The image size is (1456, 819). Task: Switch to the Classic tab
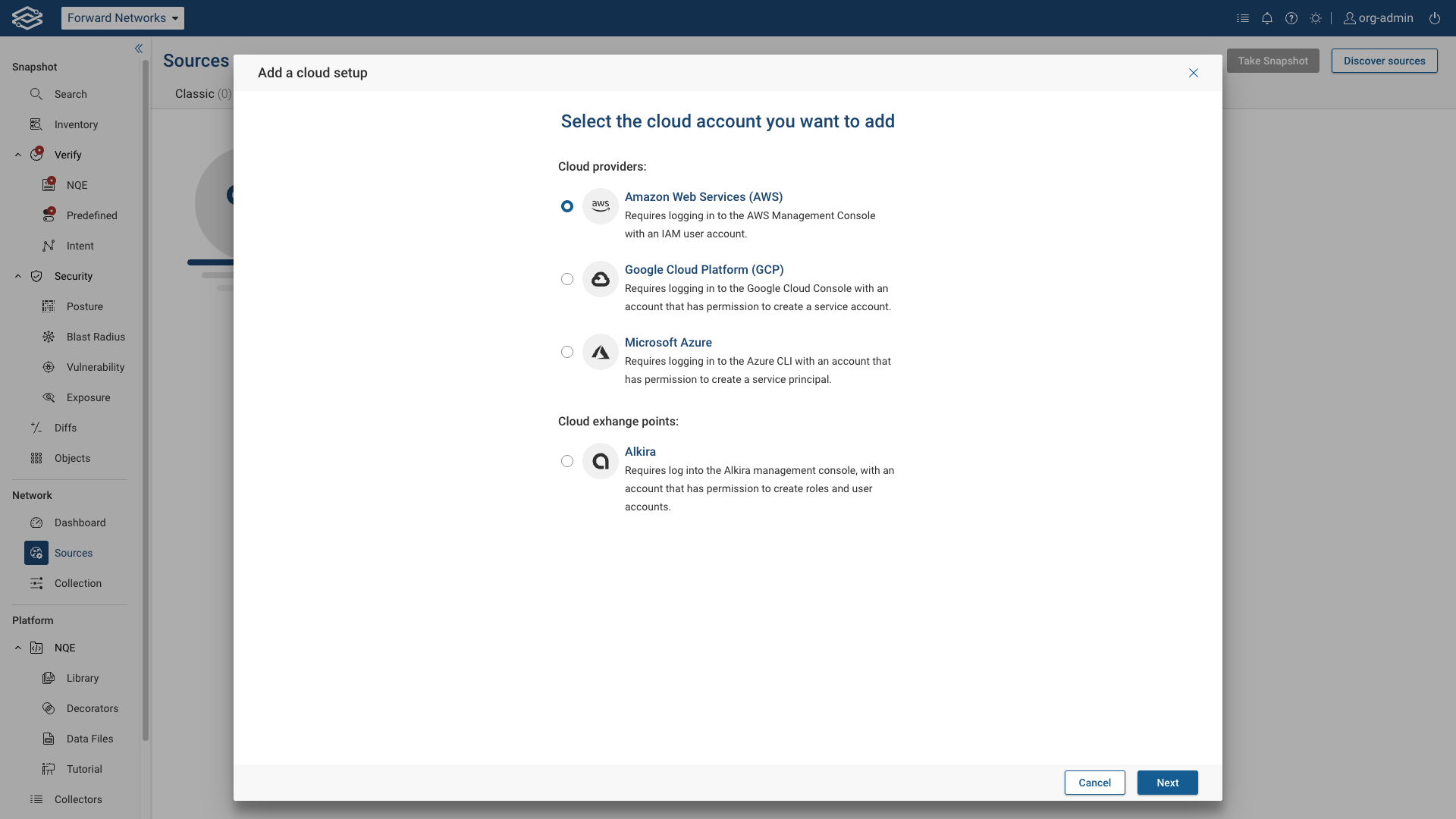coord(202,93)
